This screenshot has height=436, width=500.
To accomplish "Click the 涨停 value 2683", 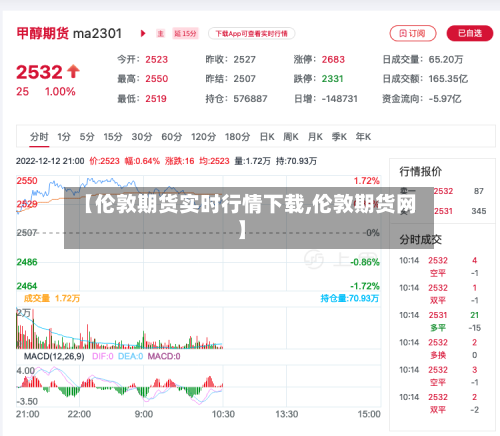I will tap(333, 60).
